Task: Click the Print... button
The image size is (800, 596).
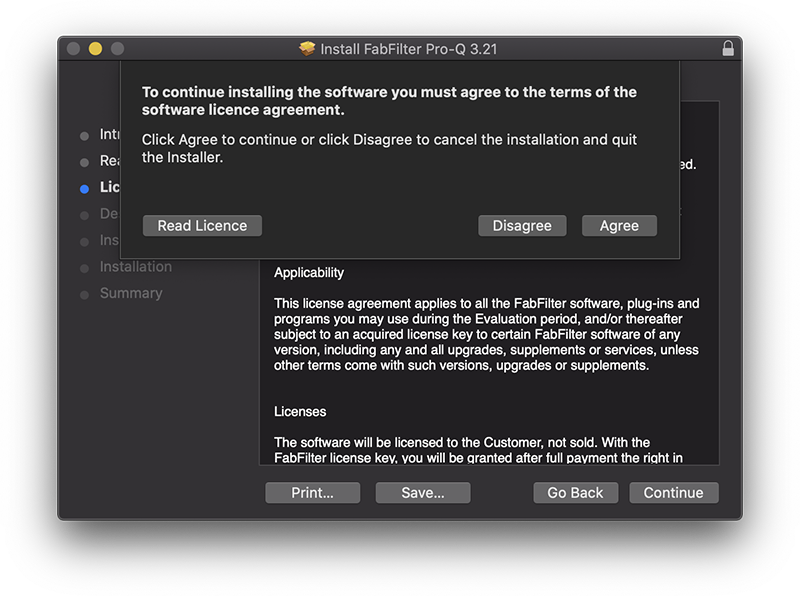Action: coord(312,492)
